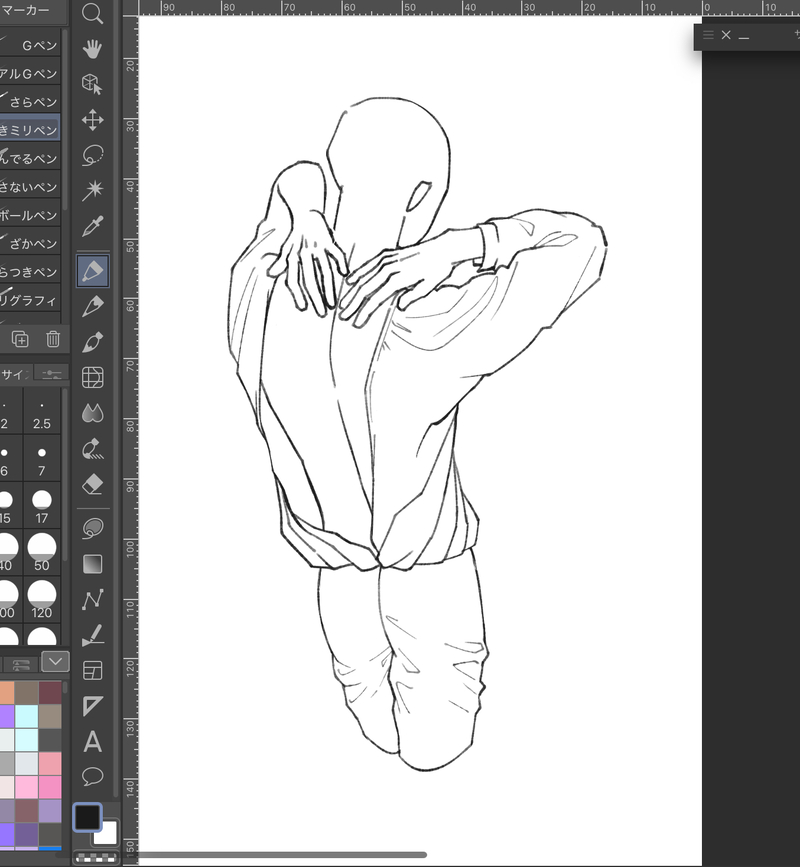Choose the Gradient tool

tap(92, 564)
